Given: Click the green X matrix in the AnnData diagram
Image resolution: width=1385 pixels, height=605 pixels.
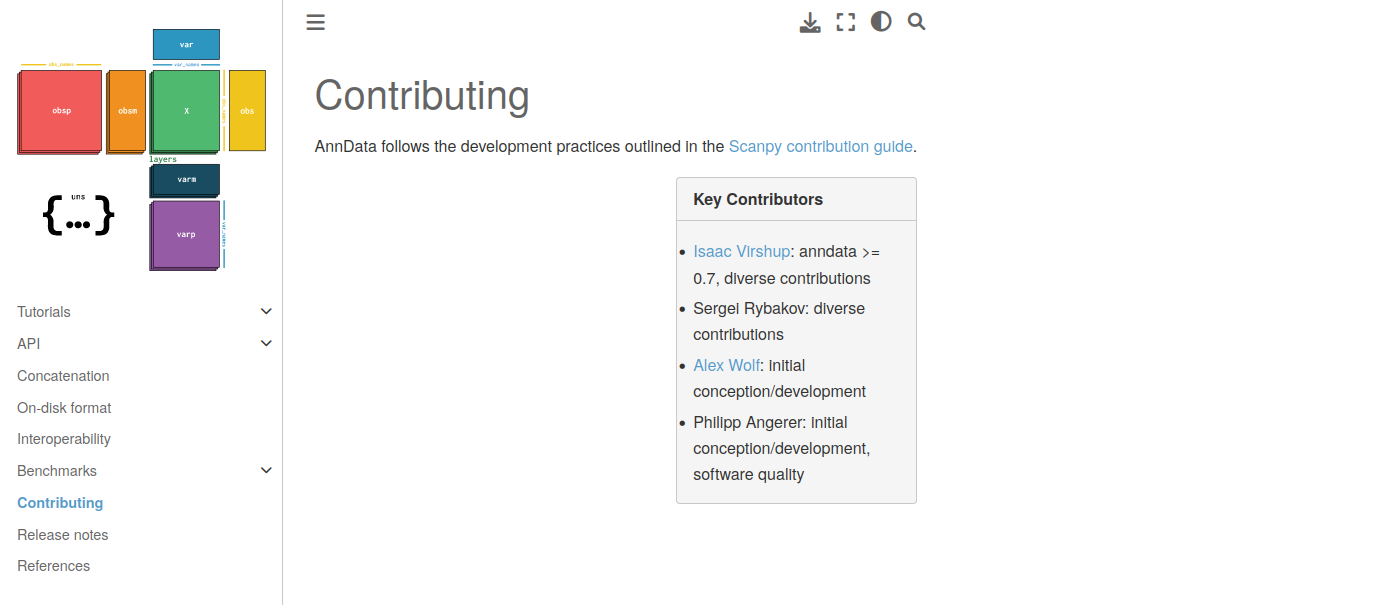Looking at the screenshot, I should point(185,110).
